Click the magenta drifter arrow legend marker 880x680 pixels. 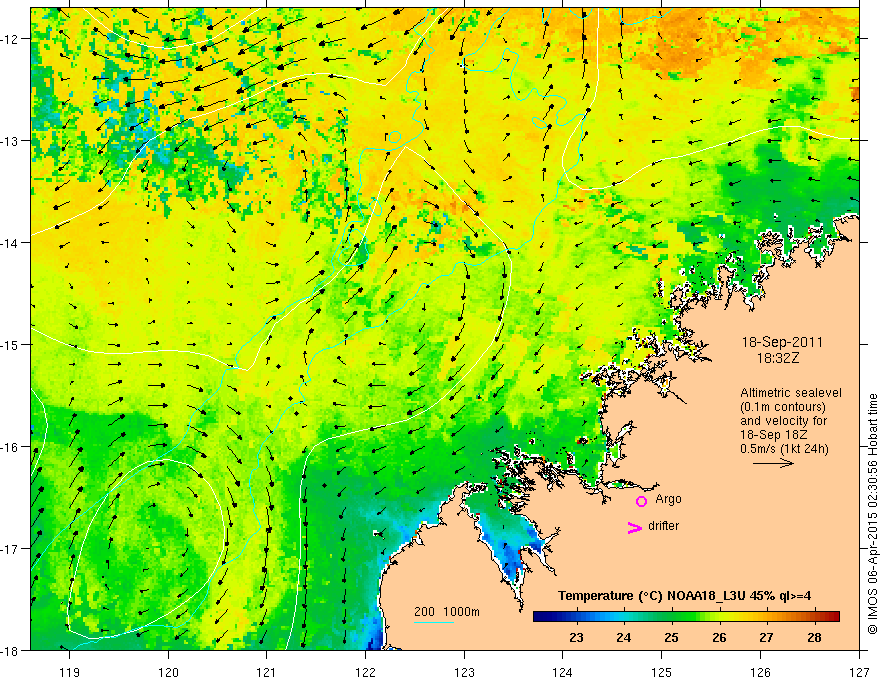(635, 527)
